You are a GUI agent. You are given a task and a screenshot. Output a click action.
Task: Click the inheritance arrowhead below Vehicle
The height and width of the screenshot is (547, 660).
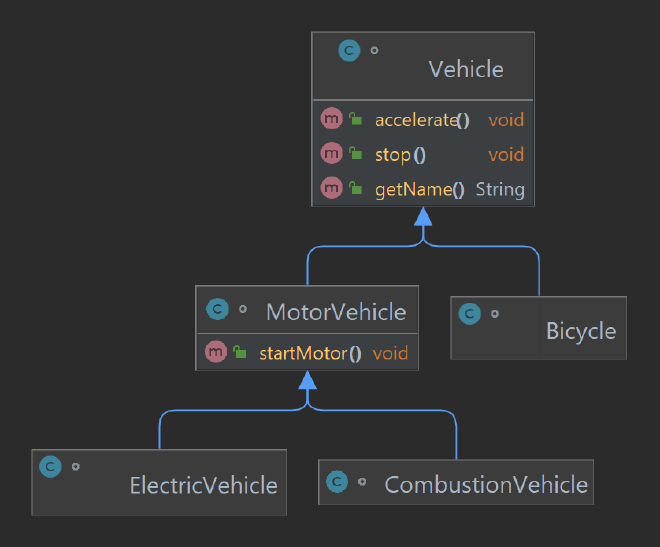click(x=423, y=216)
